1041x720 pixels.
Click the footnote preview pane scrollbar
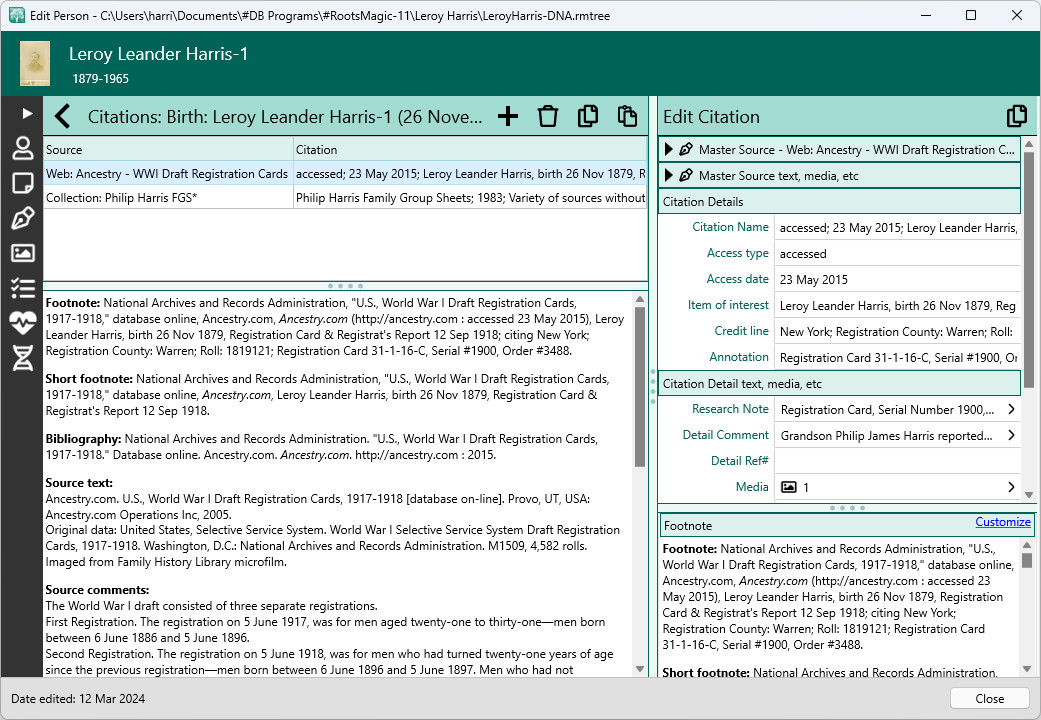640,387
